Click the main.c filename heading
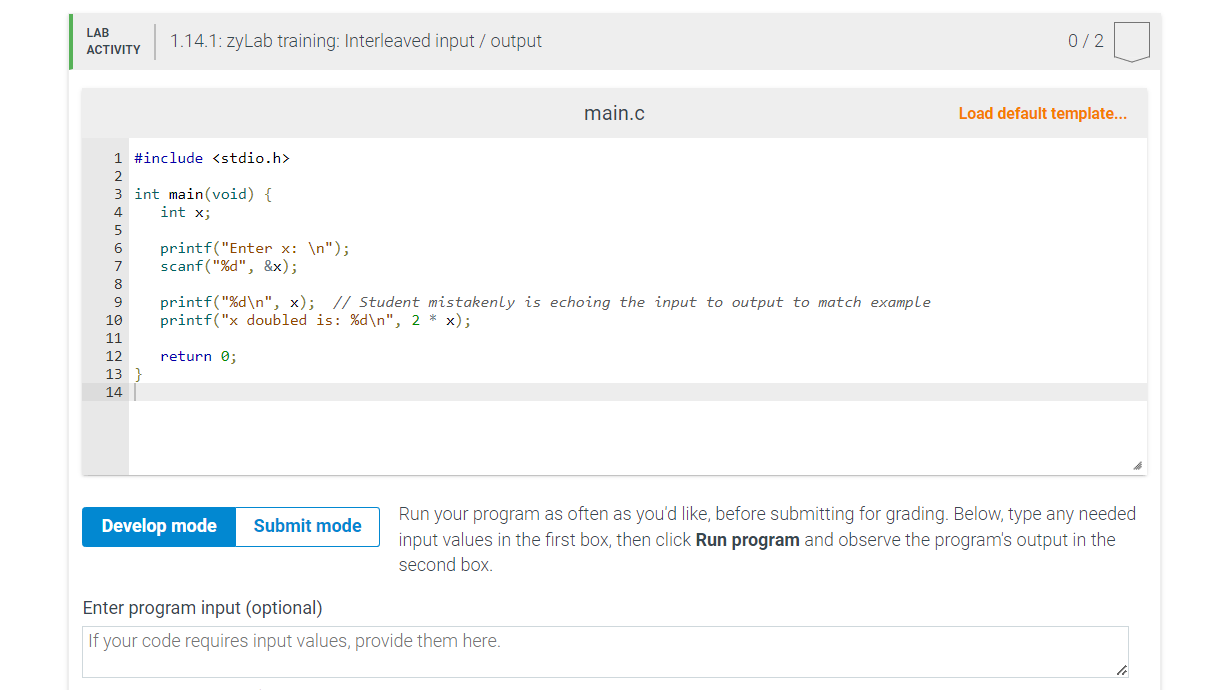Viewport: 1227px width, 690px height. pyautogui.click(x=613, y=113)
